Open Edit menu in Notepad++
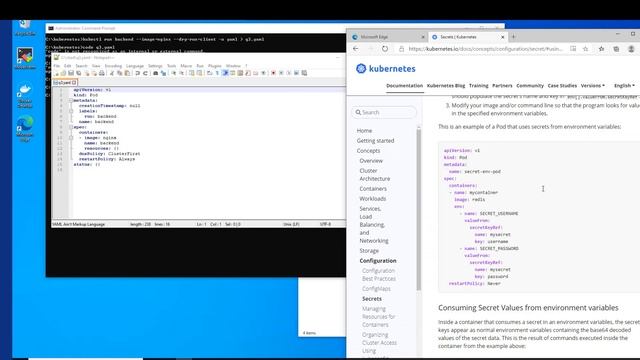640x360 pixels. [x=67, y=66]
